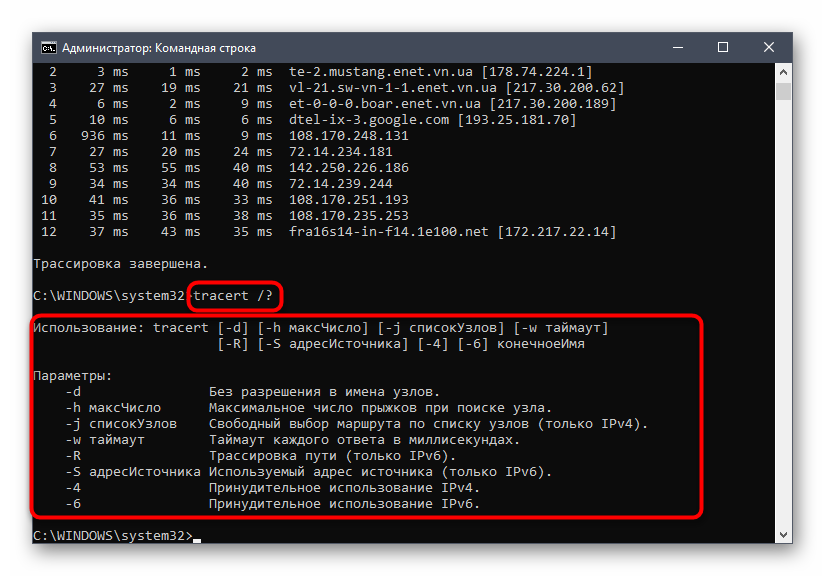
Task: Click 'Трассировка завершена.' line
Action: tap(120, 264)
